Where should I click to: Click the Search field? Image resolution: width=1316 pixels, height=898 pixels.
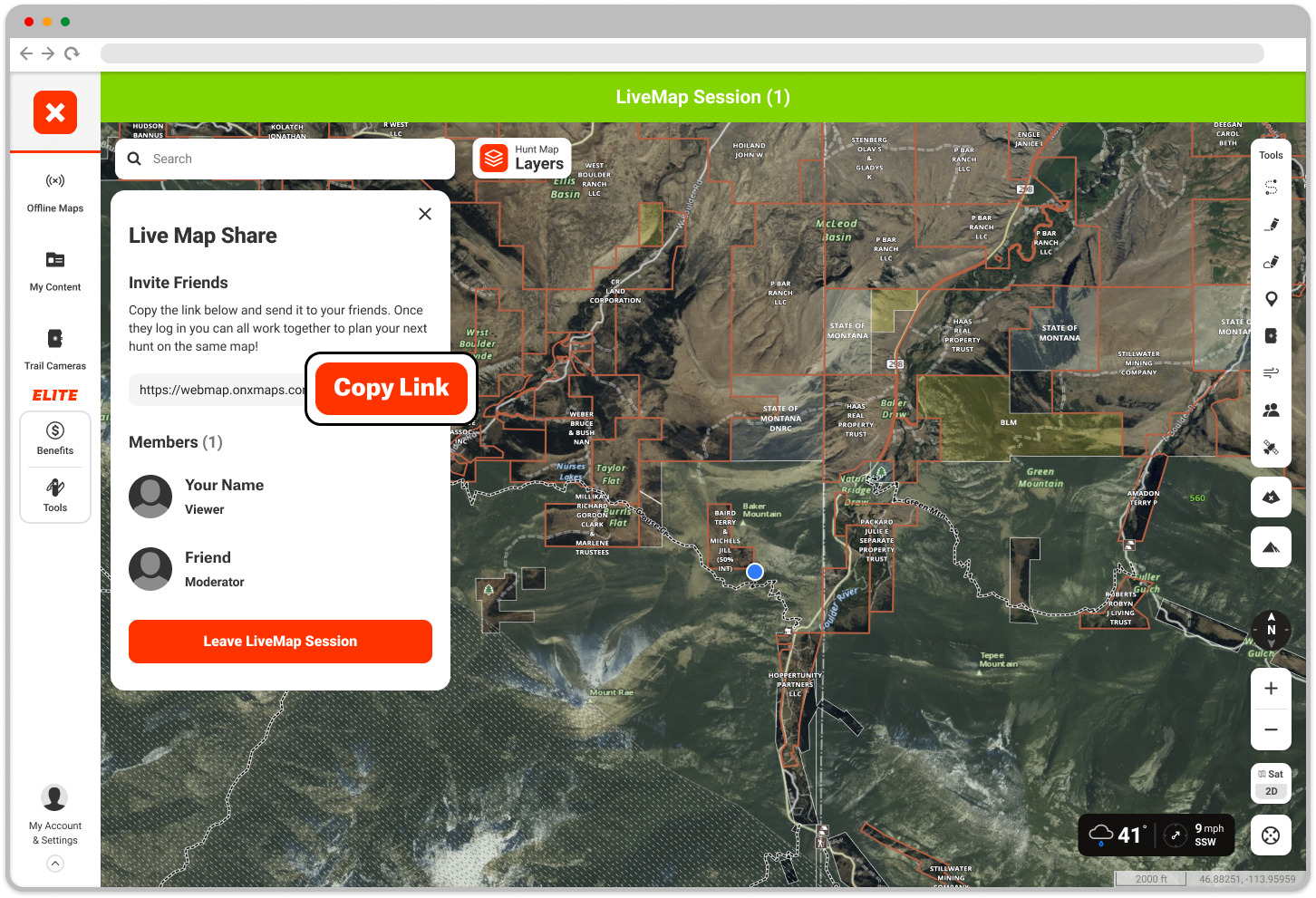[x=285, y=159]
